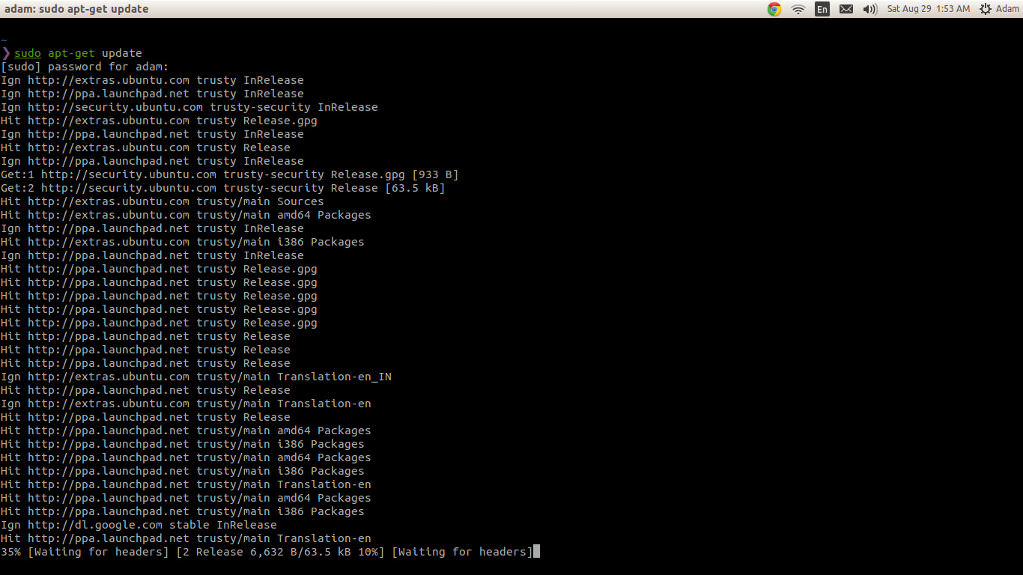Click the terminal prompt arrow symbol

tap(5, 53)
